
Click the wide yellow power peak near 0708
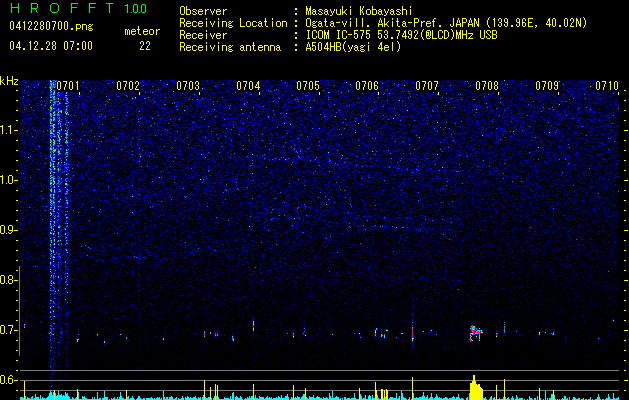(476, 388)
